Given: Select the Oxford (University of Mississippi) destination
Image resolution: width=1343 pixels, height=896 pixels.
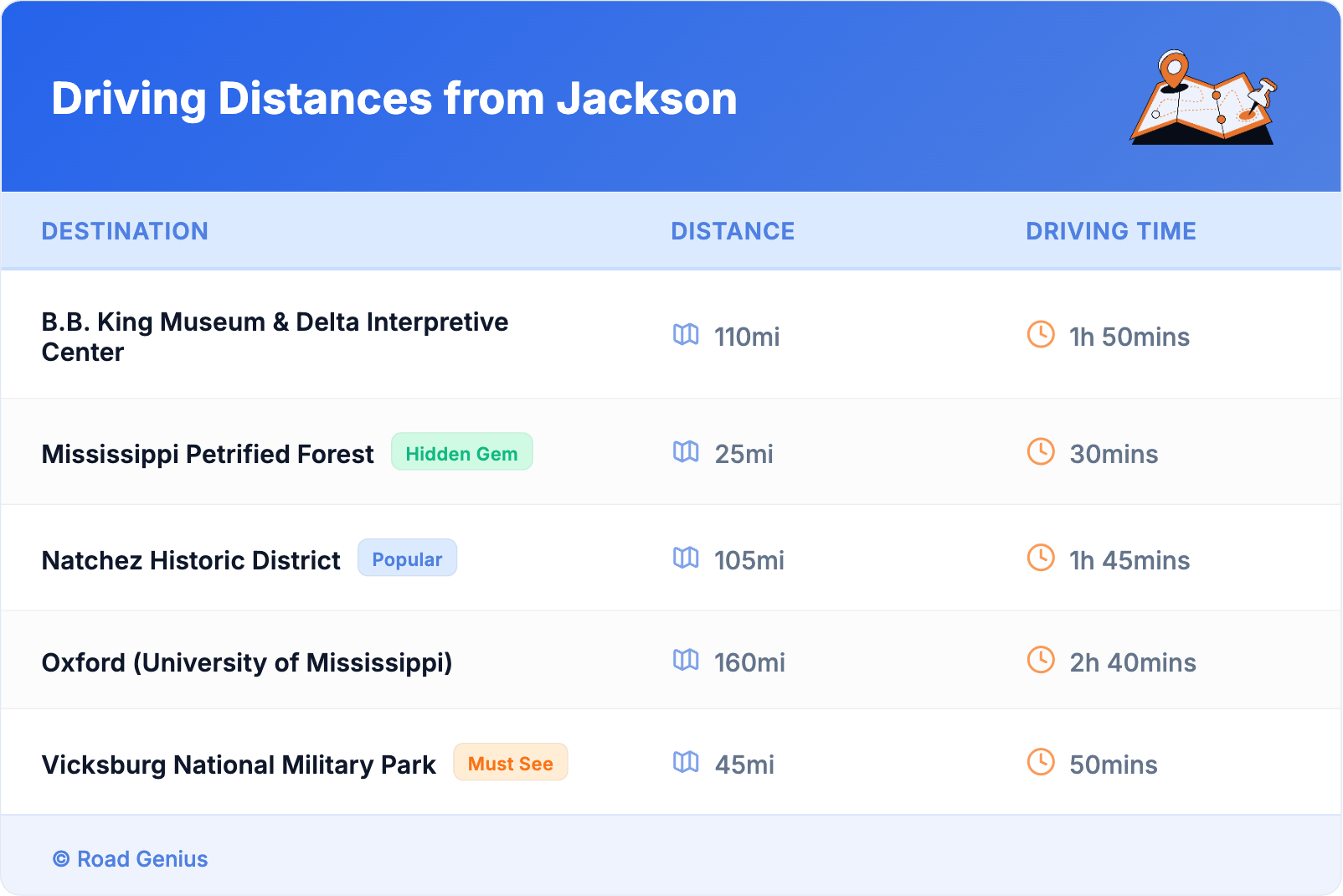Looking at the screenshot, I should click(x=247, y=662).
